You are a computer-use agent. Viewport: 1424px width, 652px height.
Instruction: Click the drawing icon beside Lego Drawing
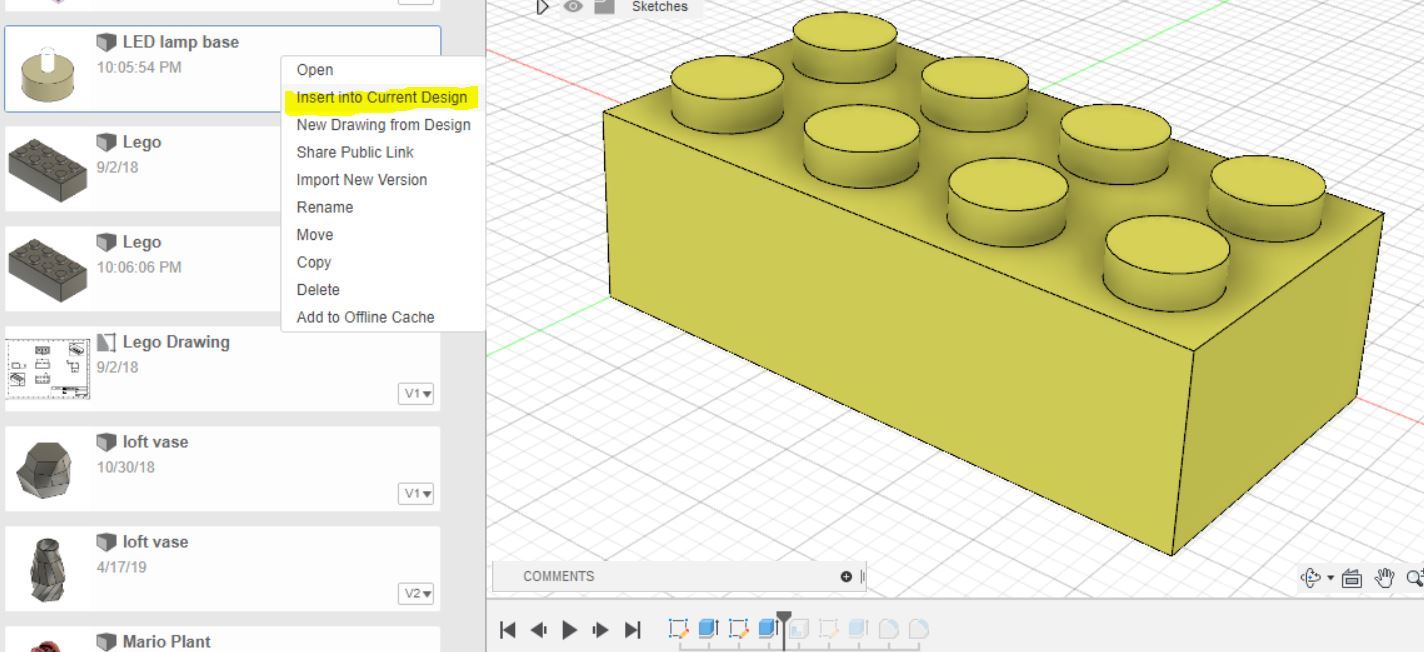click(106, 342)
